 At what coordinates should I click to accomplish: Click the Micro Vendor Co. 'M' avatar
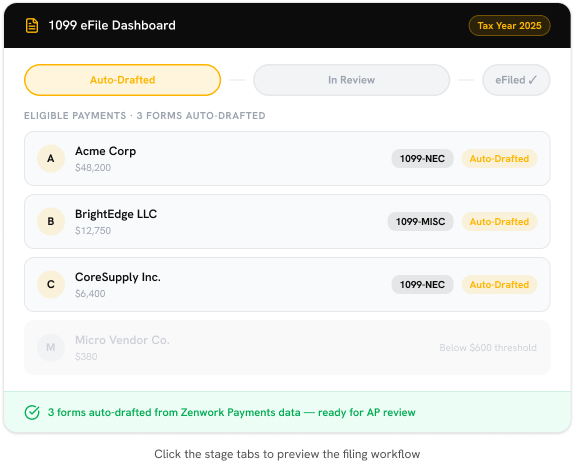click(x=51, y=348)
